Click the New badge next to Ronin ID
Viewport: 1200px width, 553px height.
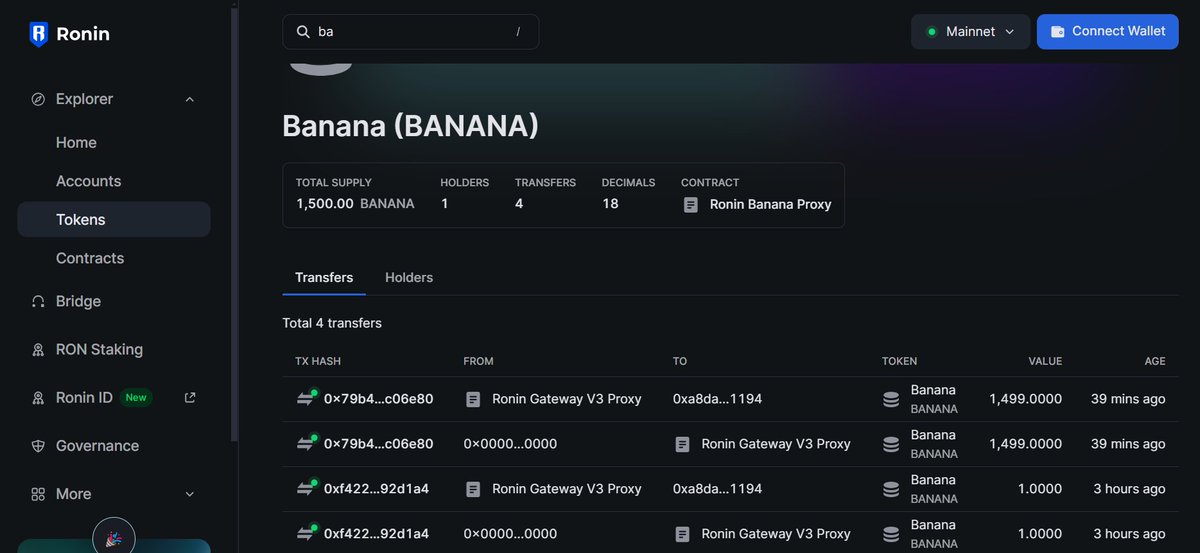point(136,398)
